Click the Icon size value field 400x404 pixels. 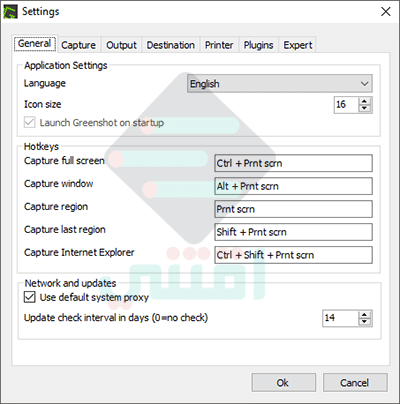[x=346, y=105]
